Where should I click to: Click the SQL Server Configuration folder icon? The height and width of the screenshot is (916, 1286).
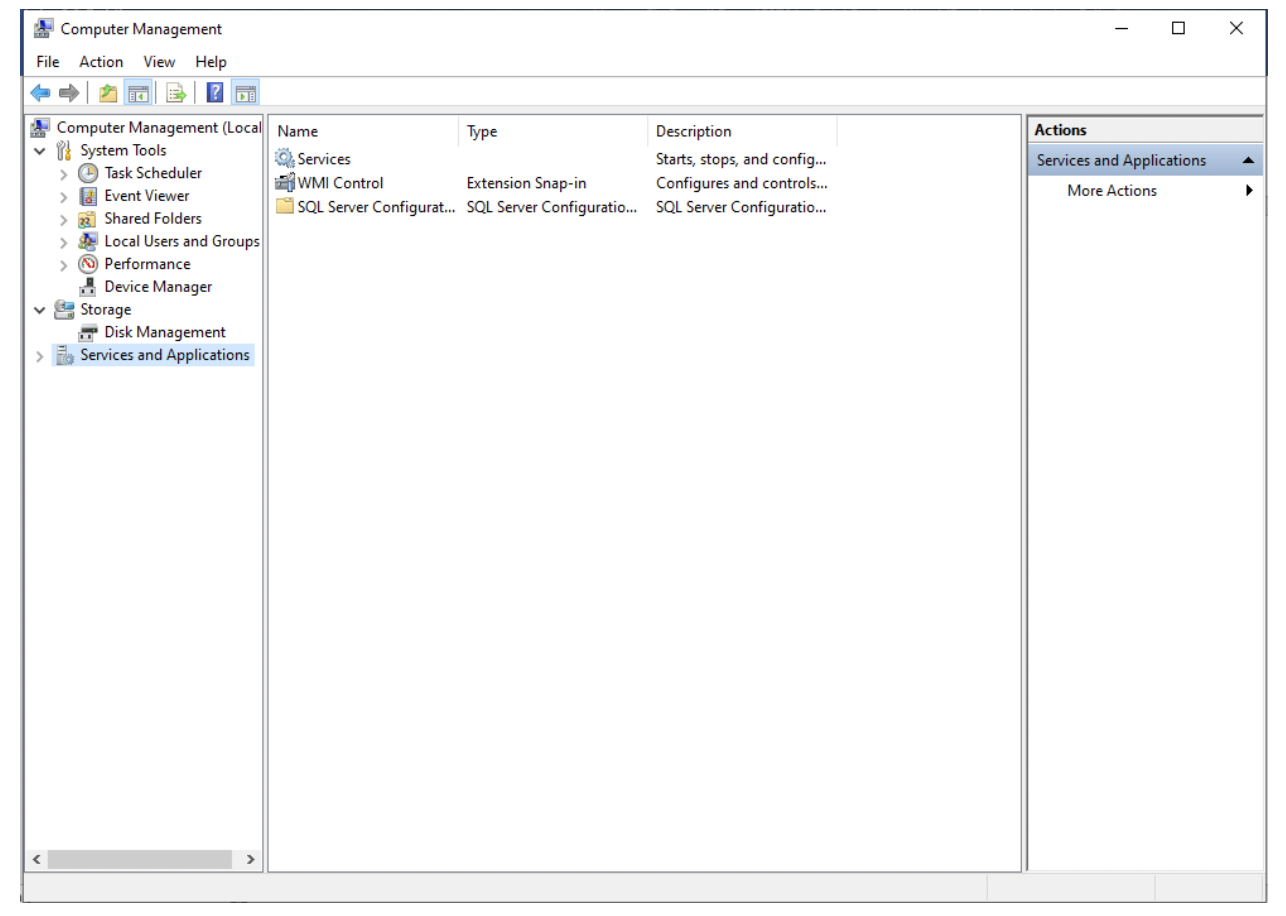pos(284,207)
